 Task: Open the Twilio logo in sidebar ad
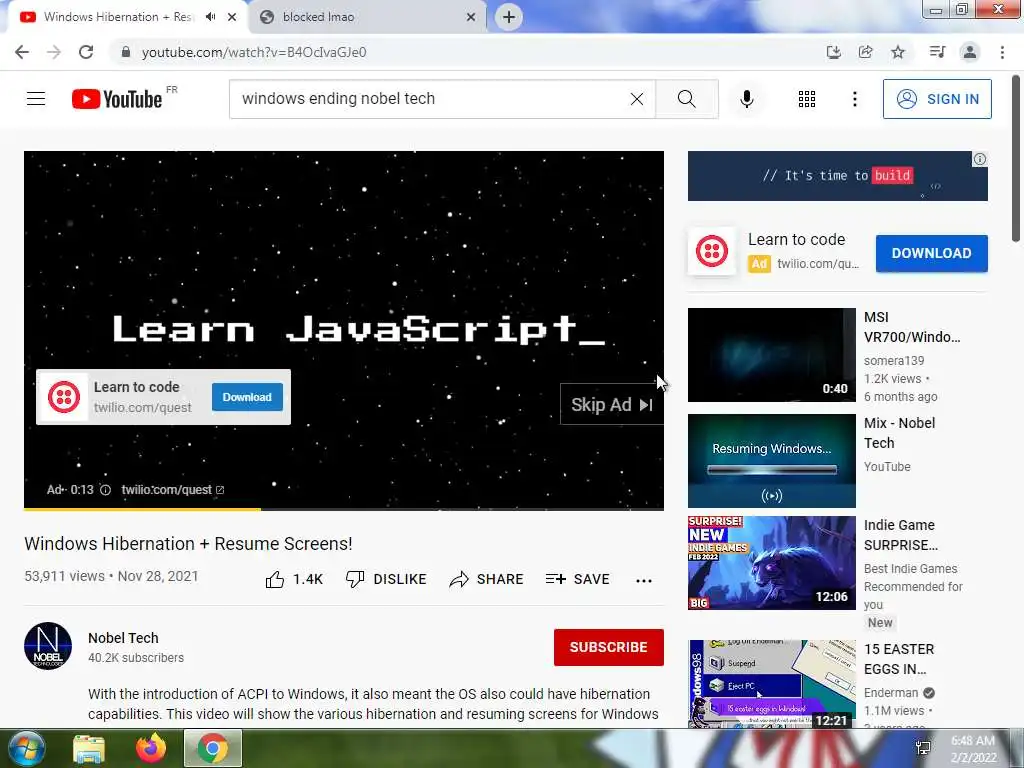tap(712, 251)
